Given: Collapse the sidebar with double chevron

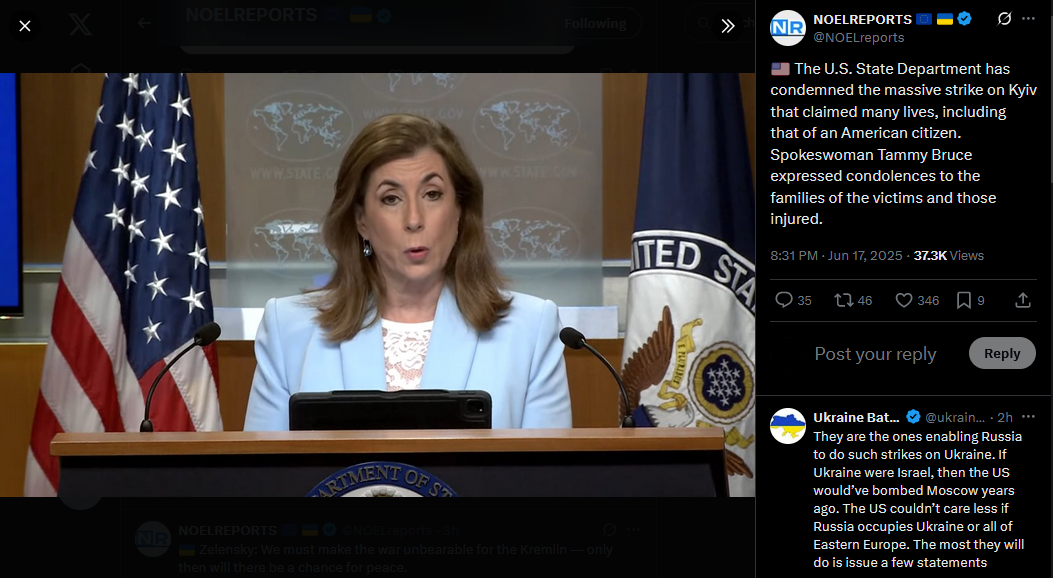Looking at the screenshot, I should (x=728, y=26).
